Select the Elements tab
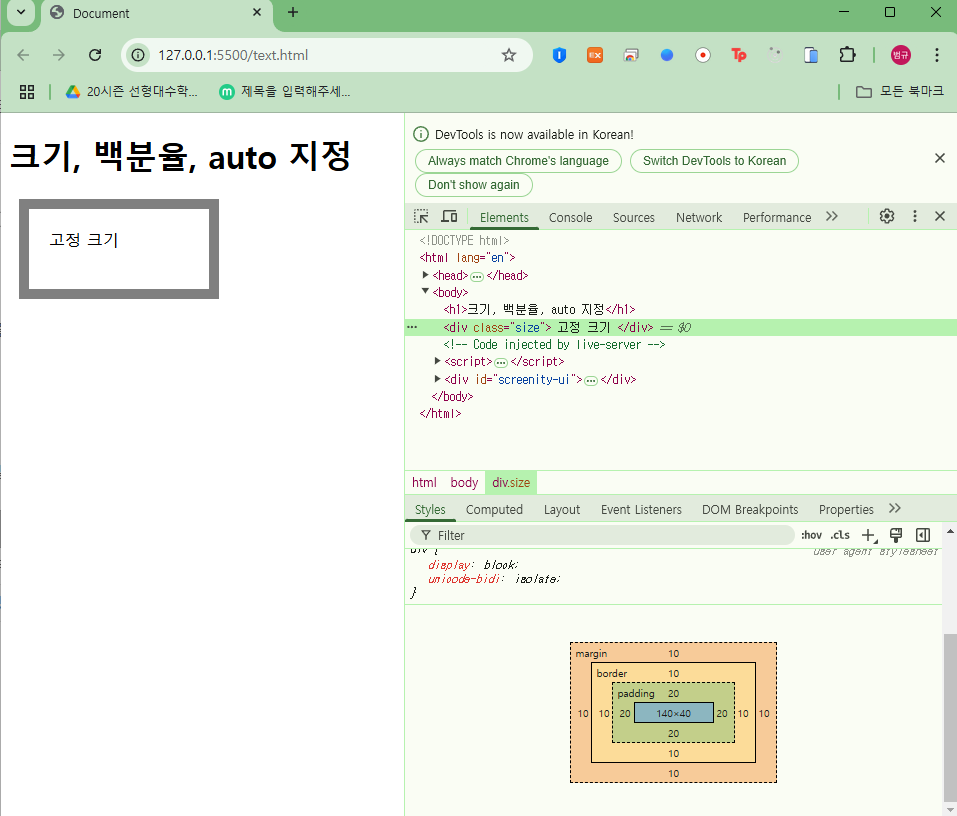 point(504,218)
